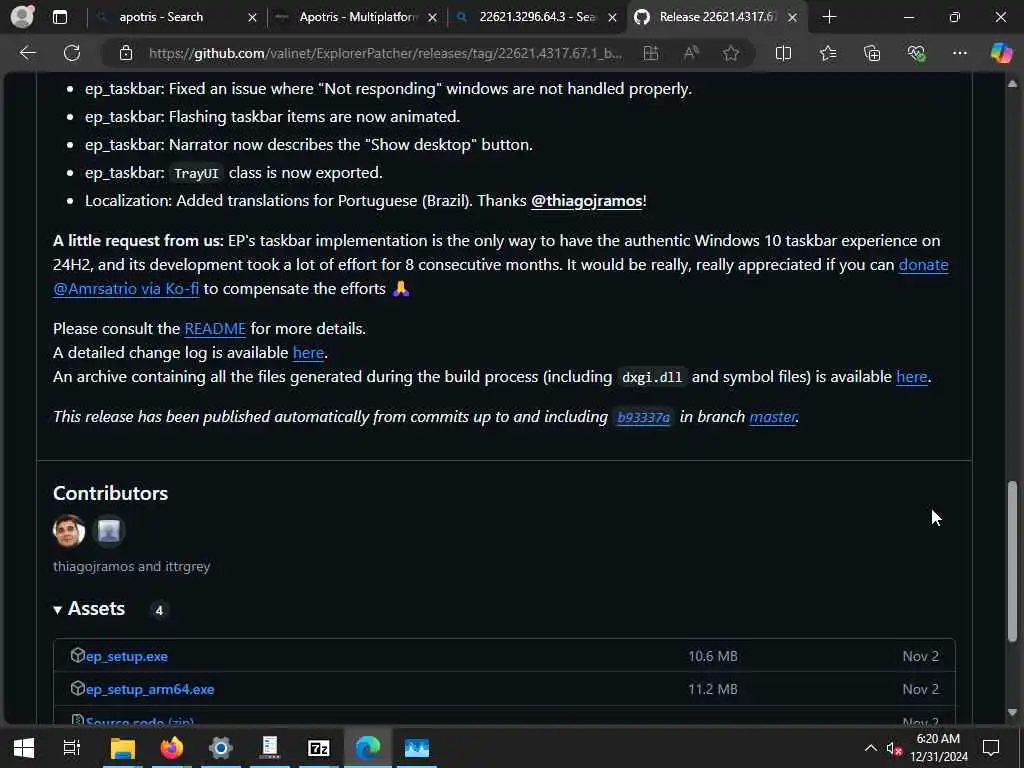Open the tab actions menu icon
Viewport: 1024px width, 768px height.
click(59, 17)
